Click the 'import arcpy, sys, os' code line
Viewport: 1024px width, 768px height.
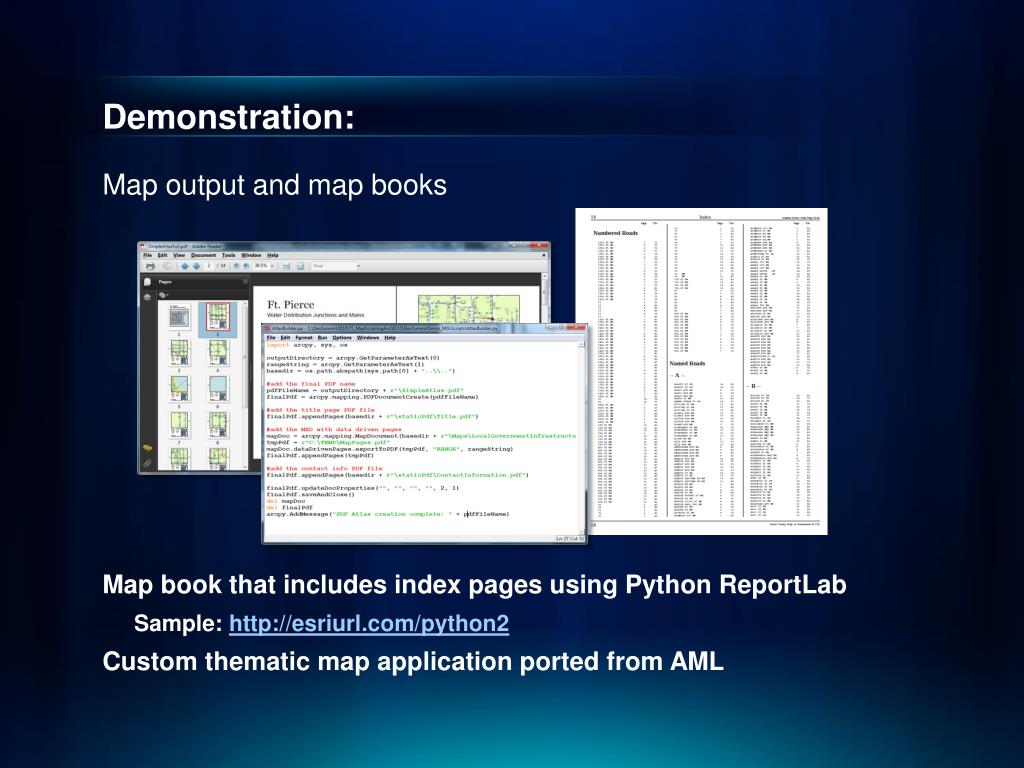click(306, 345)
